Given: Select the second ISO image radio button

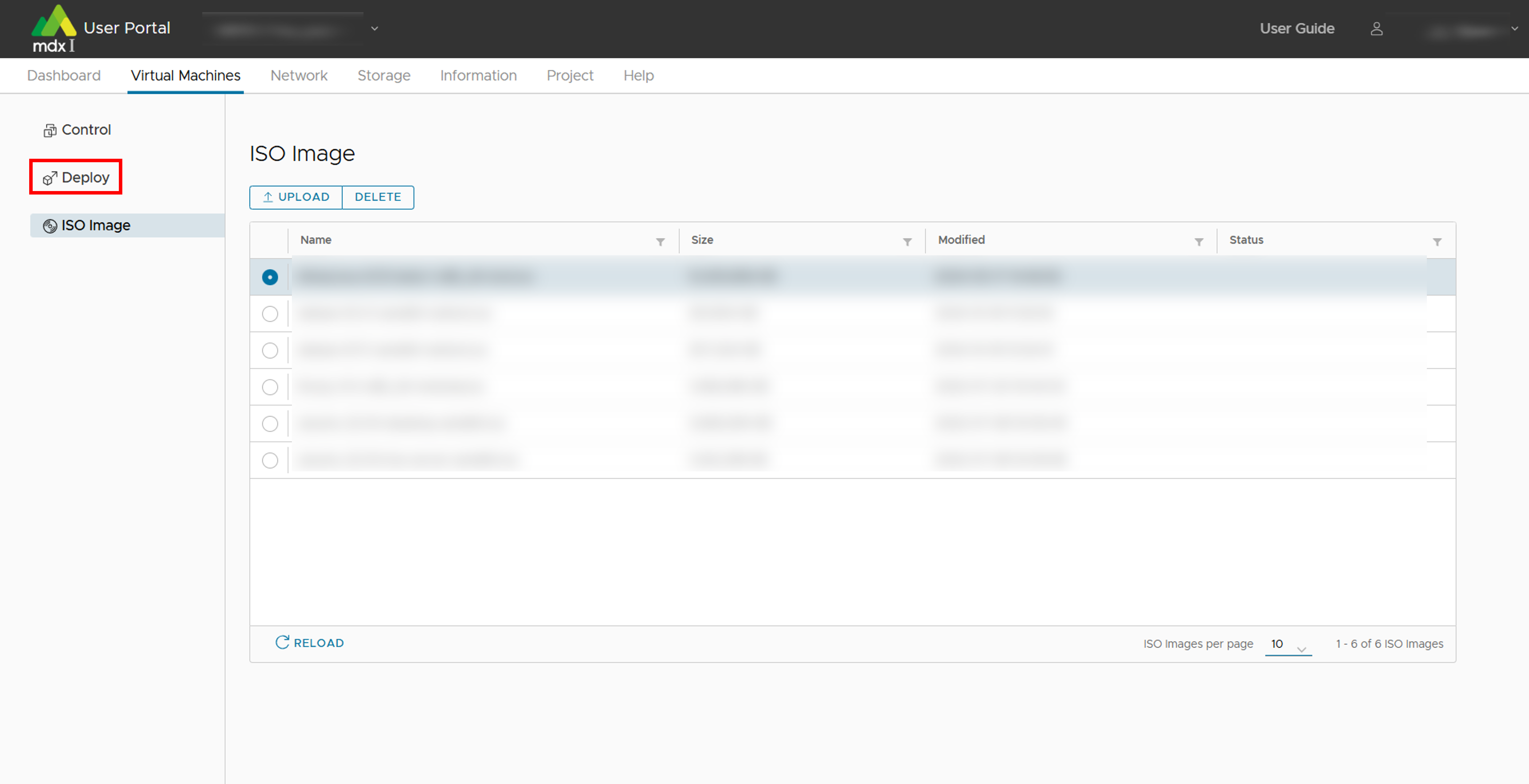Looking at the screenshot, I should click(270, 314).
